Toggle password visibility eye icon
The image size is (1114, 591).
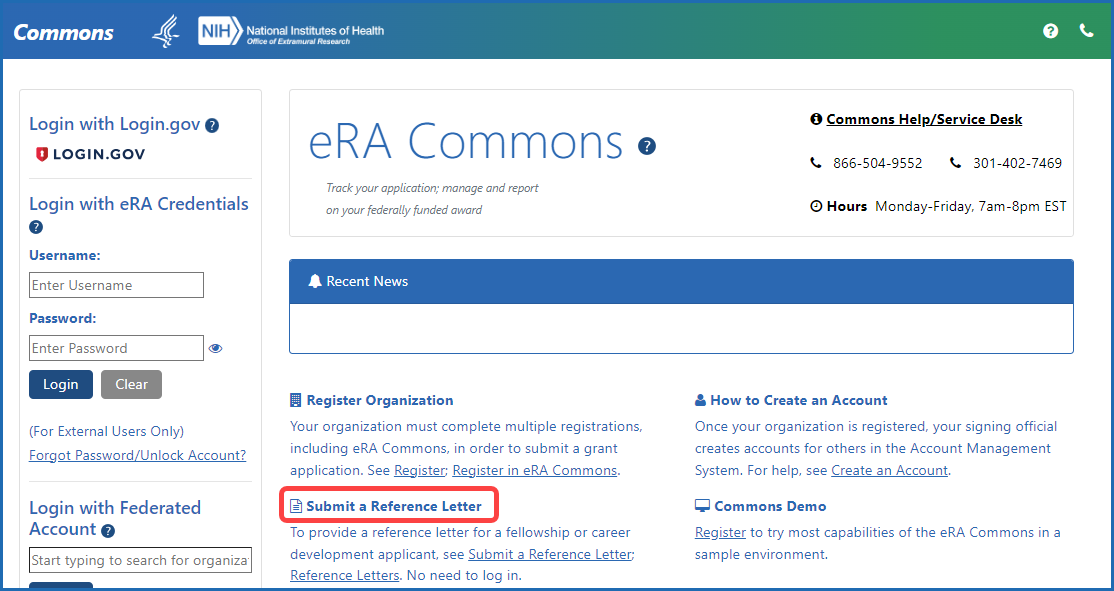click(216, 348)
